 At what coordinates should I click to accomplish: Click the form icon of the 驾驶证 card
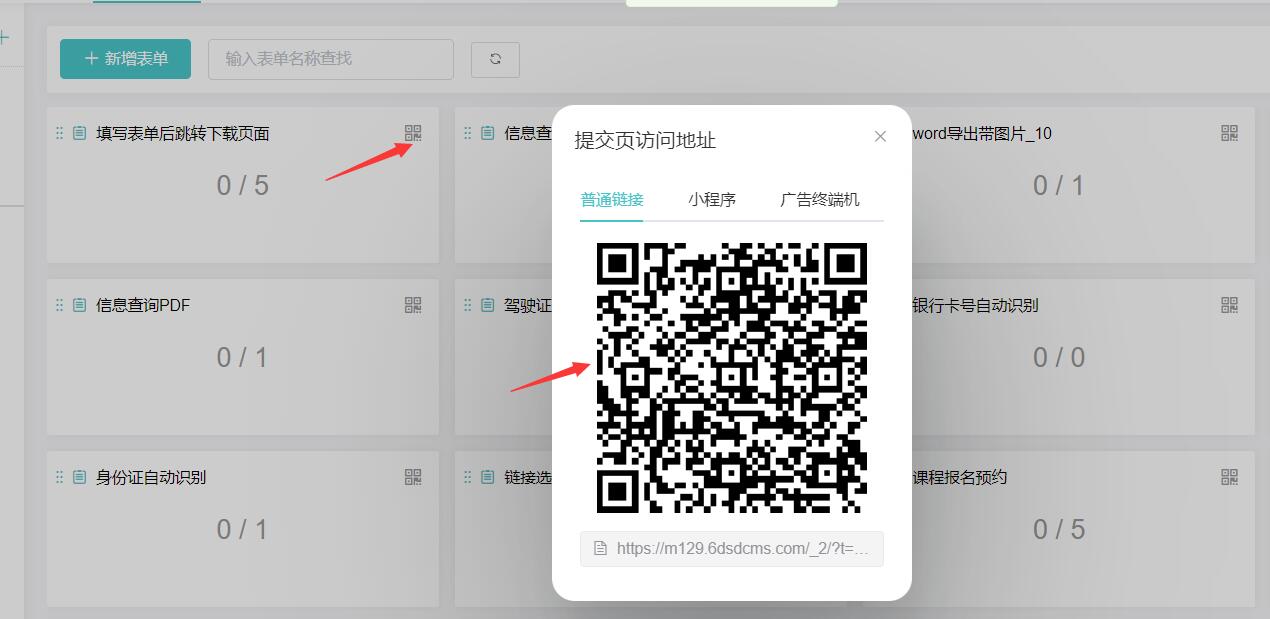coord(487,305)
